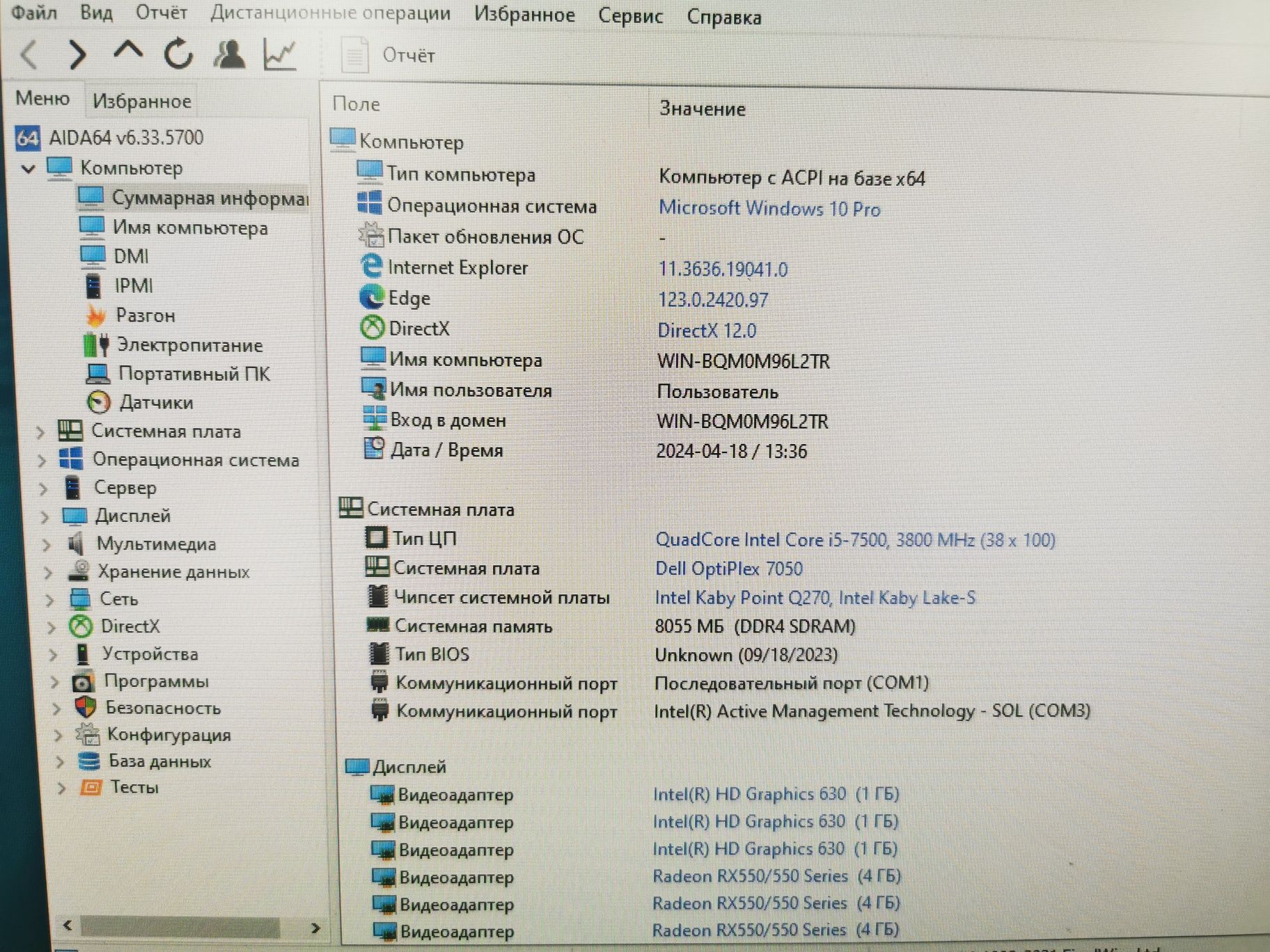The height and width of the screenshot is (952, 1270).
Task: Open Intel Kaby Point Q270 chipset link
Action: [x=815, y=598]
